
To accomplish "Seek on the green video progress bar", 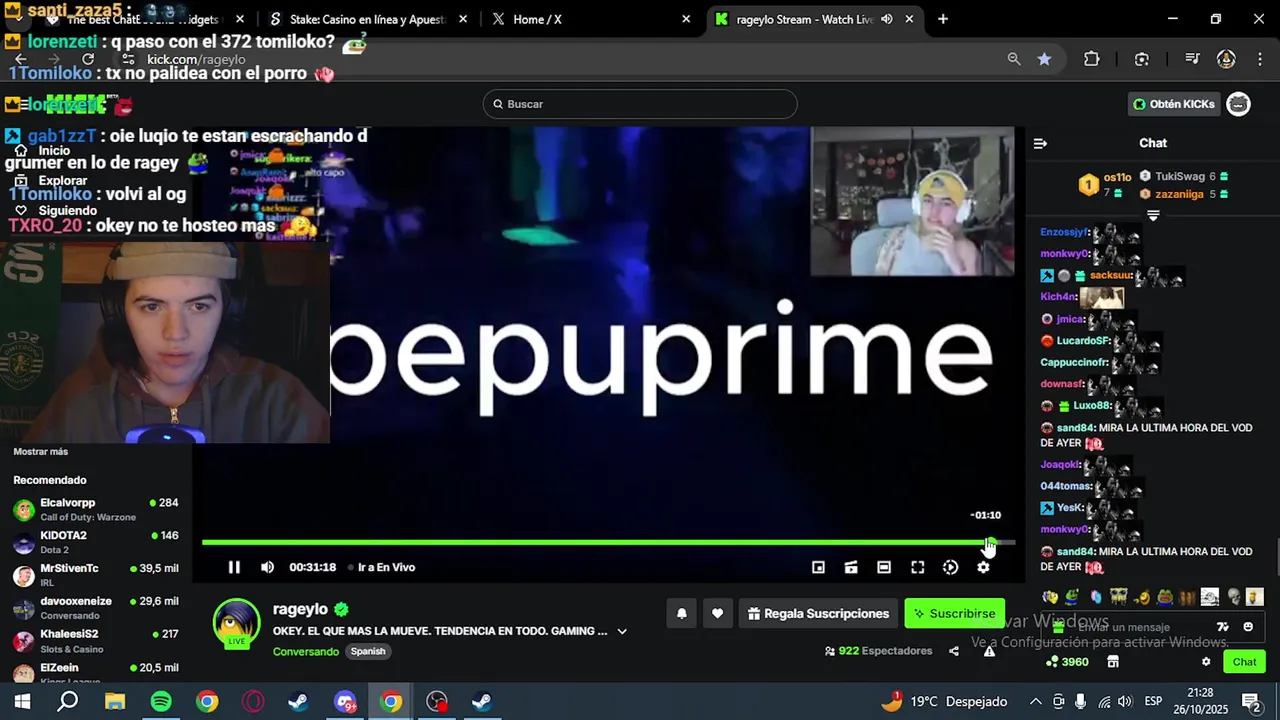I will (608, 542).
